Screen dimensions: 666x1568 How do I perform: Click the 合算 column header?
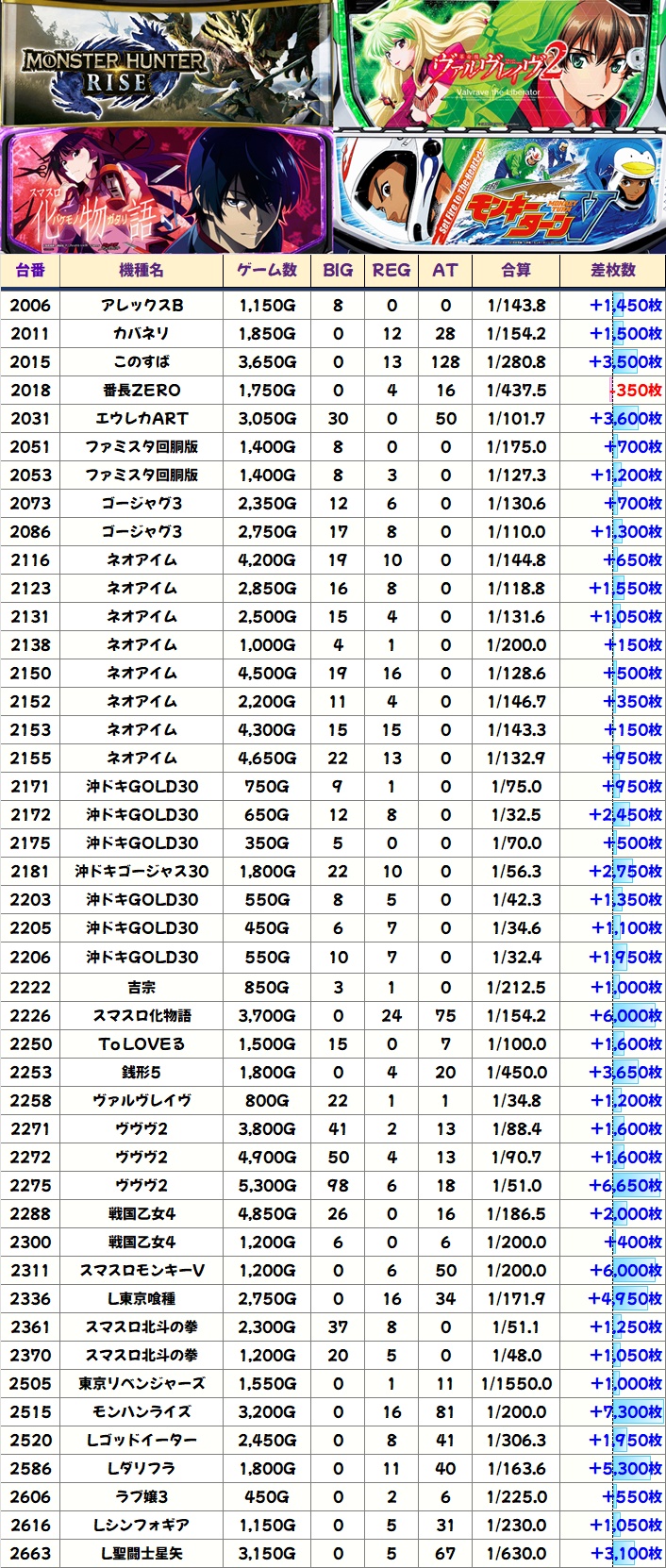pos(516,271)
